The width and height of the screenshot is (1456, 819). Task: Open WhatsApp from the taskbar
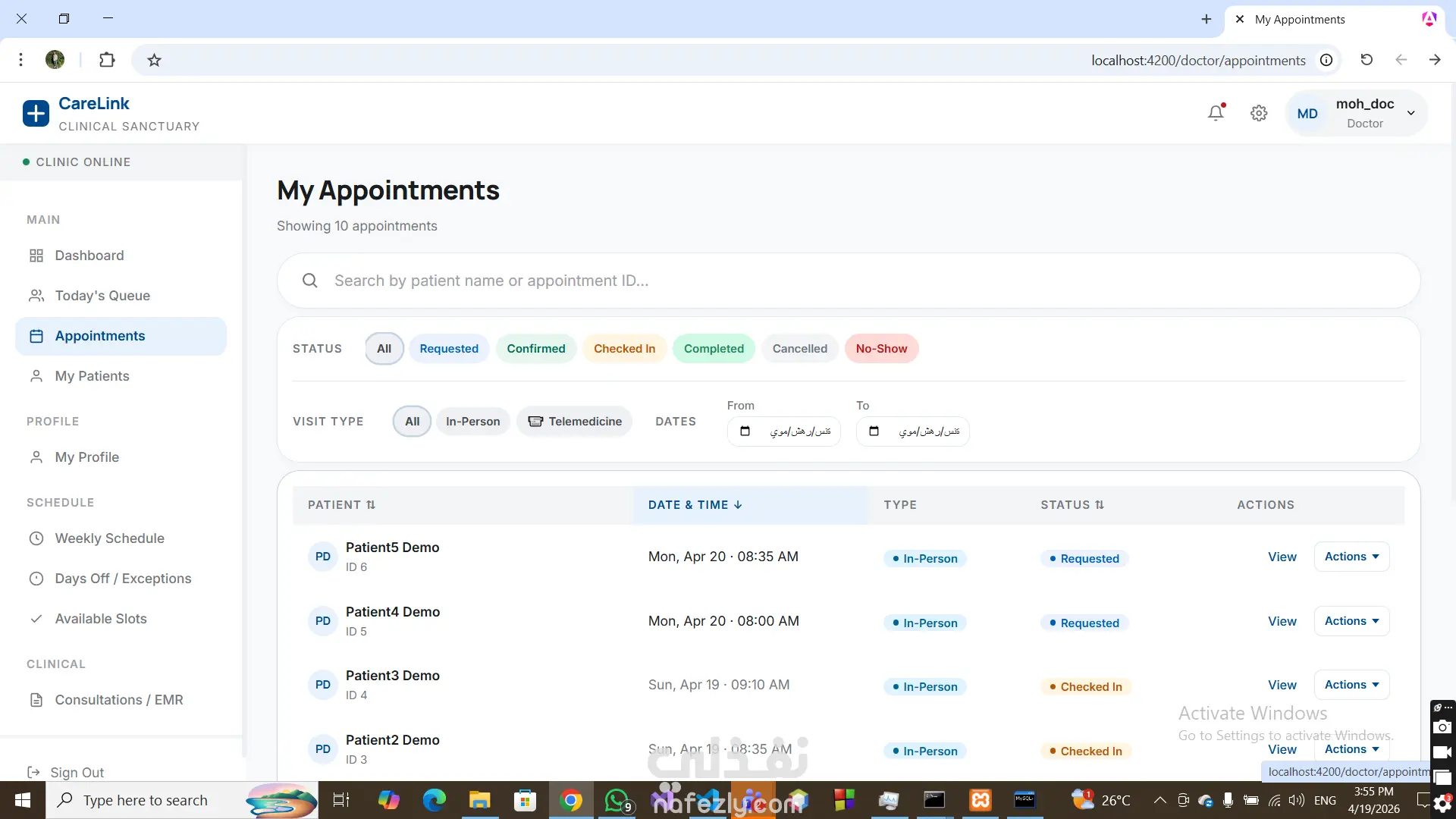click(x=617, y=800)
